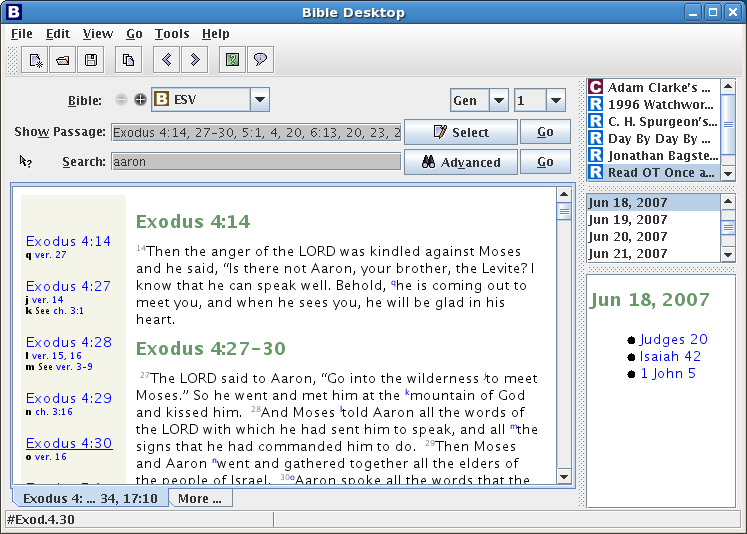Click the speech bubble toolbar icon
Viewport: 747px width, 534px height.
pyautogui.click(x=260, y=60)
